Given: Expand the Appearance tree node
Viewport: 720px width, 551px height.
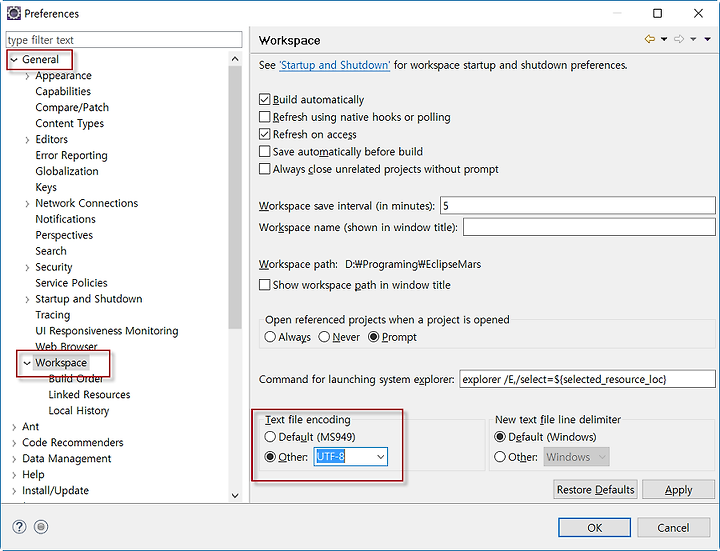Looking at the screenshot, I should tap(27, 76).
